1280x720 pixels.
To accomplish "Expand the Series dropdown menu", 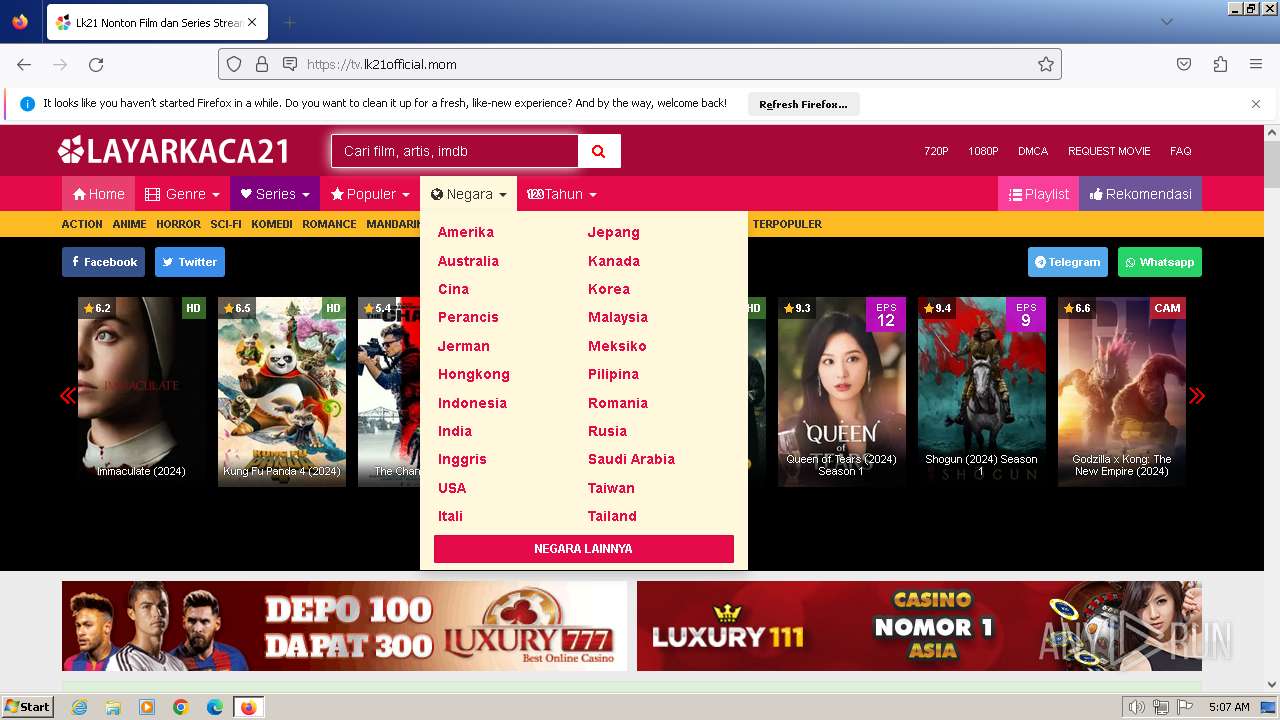I will tap(275, 194).
